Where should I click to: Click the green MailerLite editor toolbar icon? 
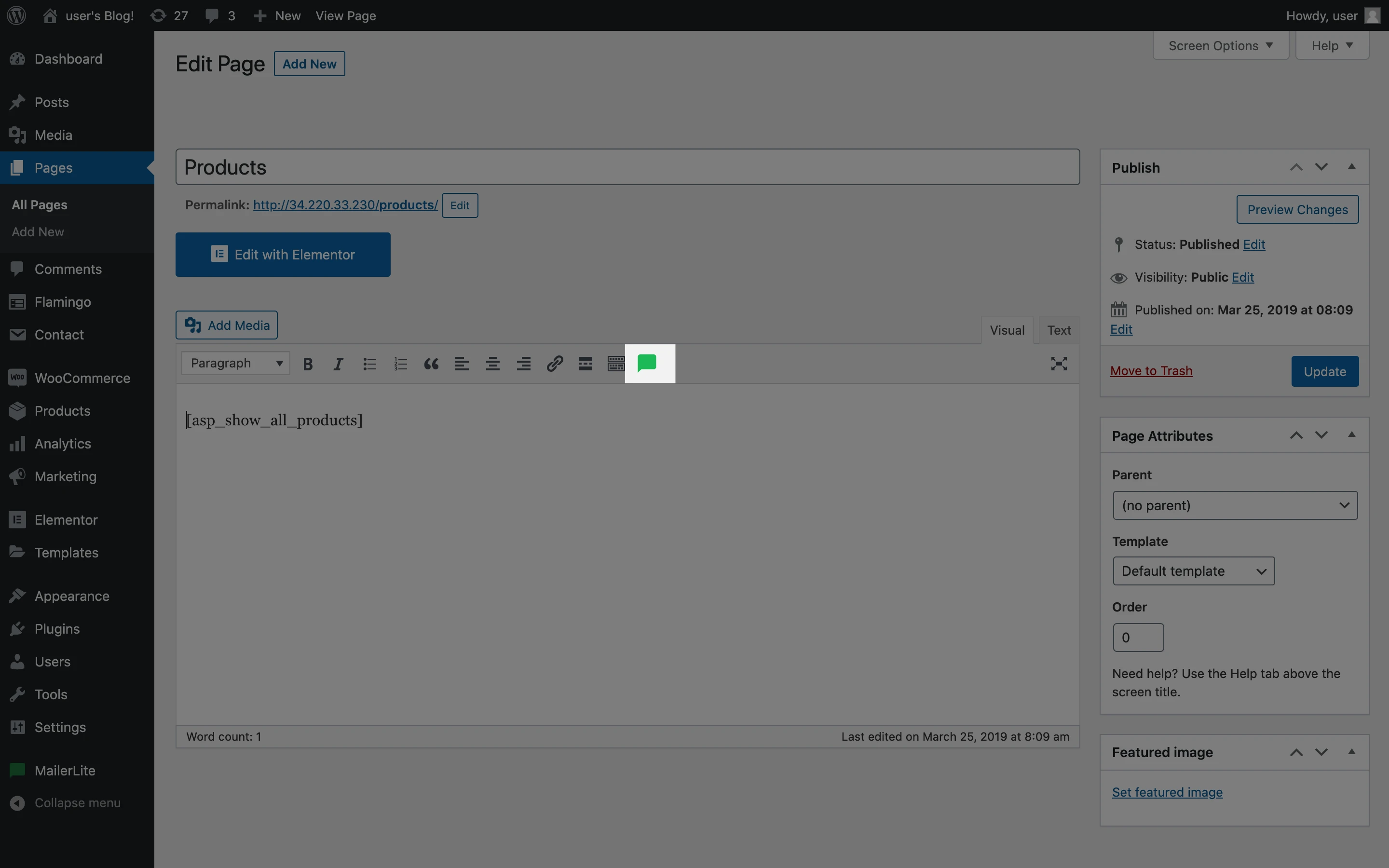click(647, 364)
